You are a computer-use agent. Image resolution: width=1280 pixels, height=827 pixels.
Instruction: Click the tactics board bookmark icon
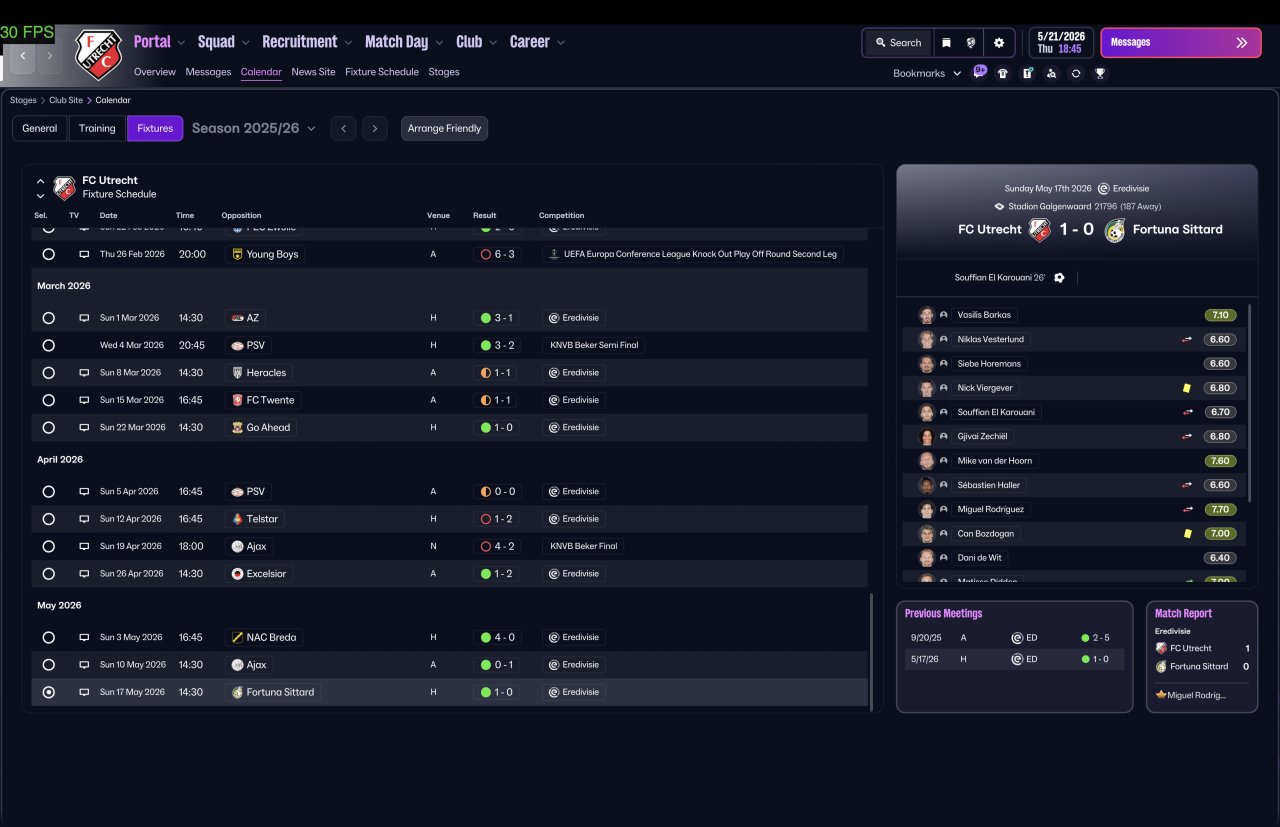click(x=1027, y=73)
